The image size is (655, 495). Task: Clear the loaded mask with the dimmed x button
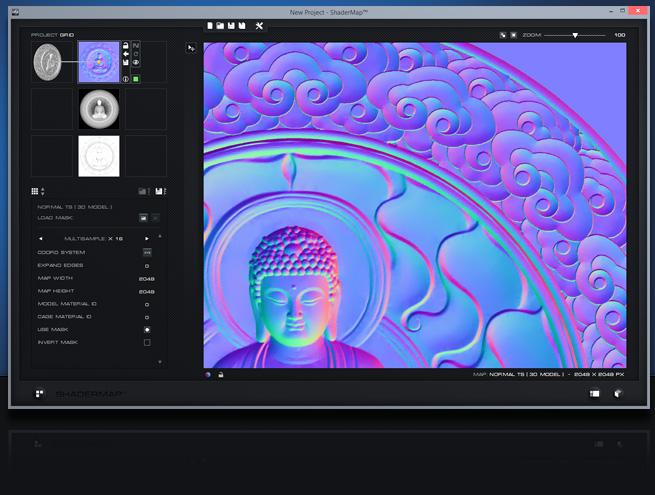click(x=155, y=218)
